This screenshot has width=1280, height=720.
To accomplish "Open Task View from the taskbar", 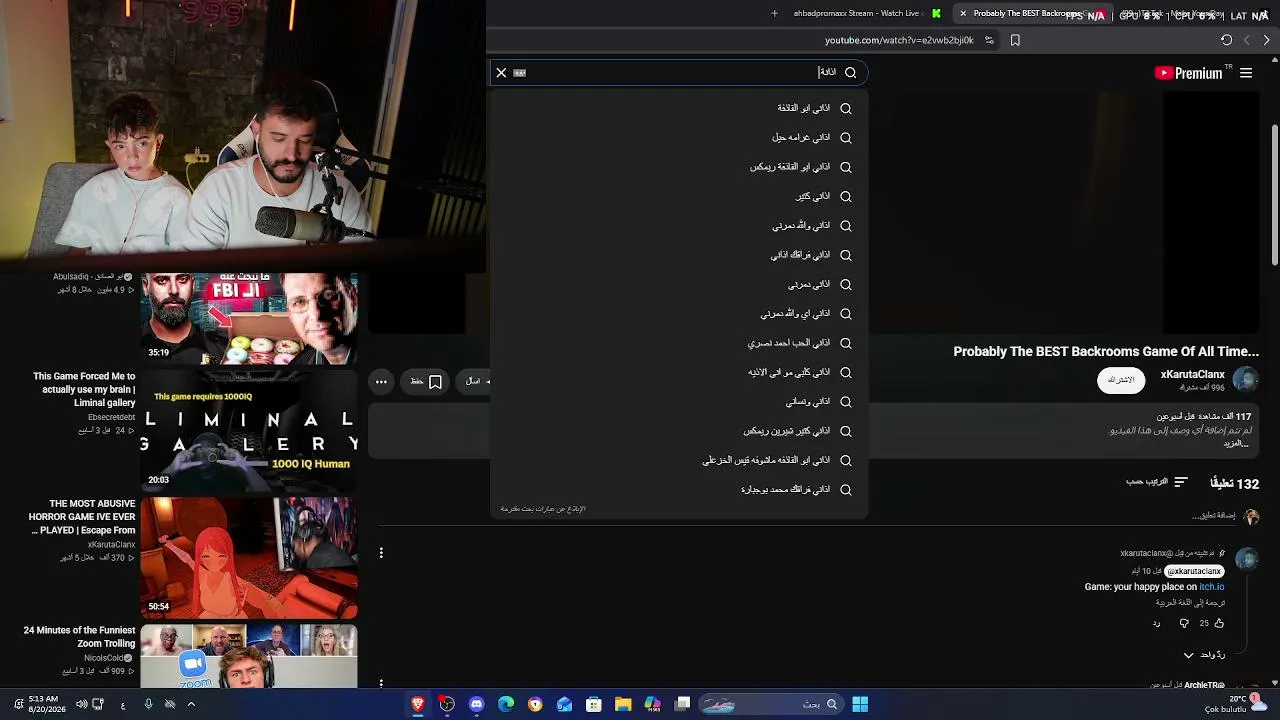I will [682, 704].
